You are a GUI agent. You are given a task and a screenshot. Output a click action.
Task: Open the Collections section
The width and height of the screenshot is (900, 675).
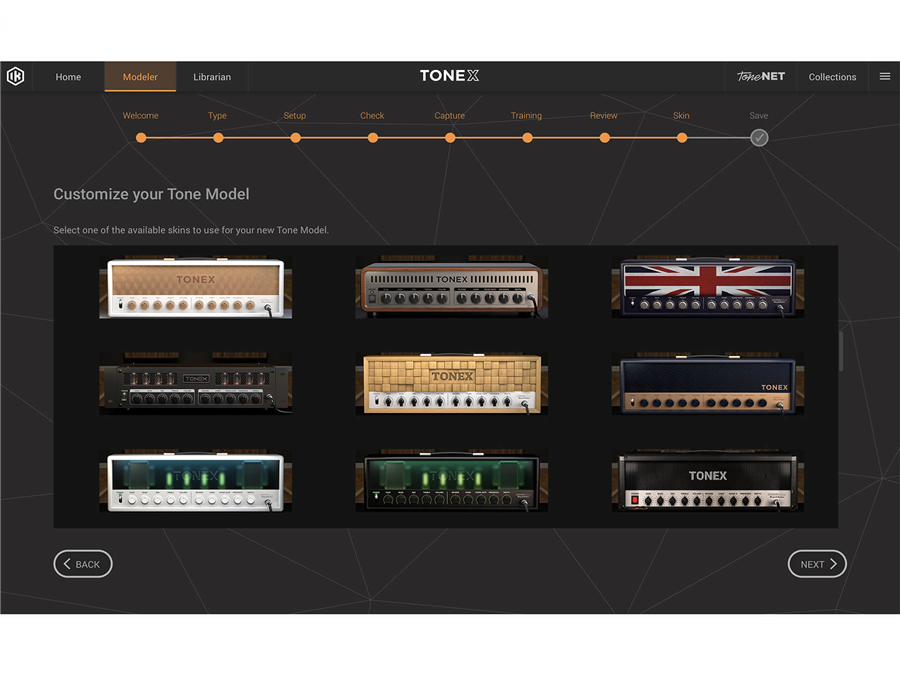pos(832,77)
